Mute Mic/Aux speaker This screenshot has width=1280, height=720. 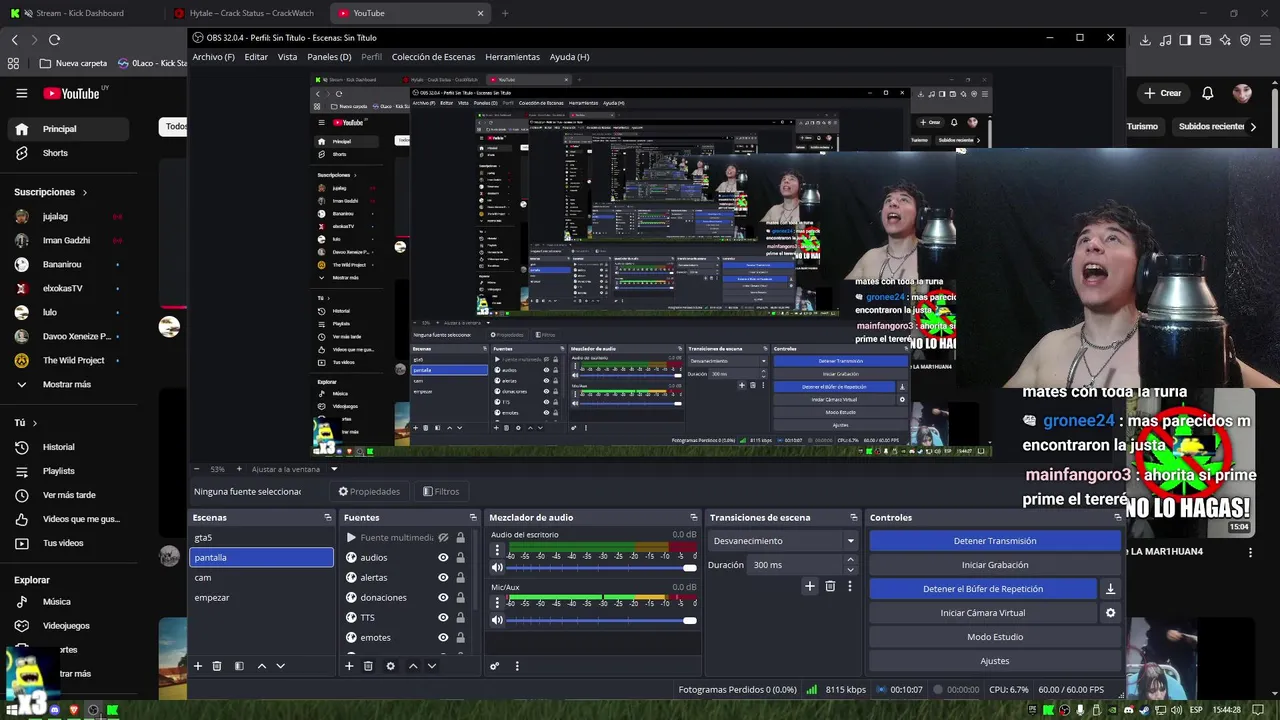point(497,620)
